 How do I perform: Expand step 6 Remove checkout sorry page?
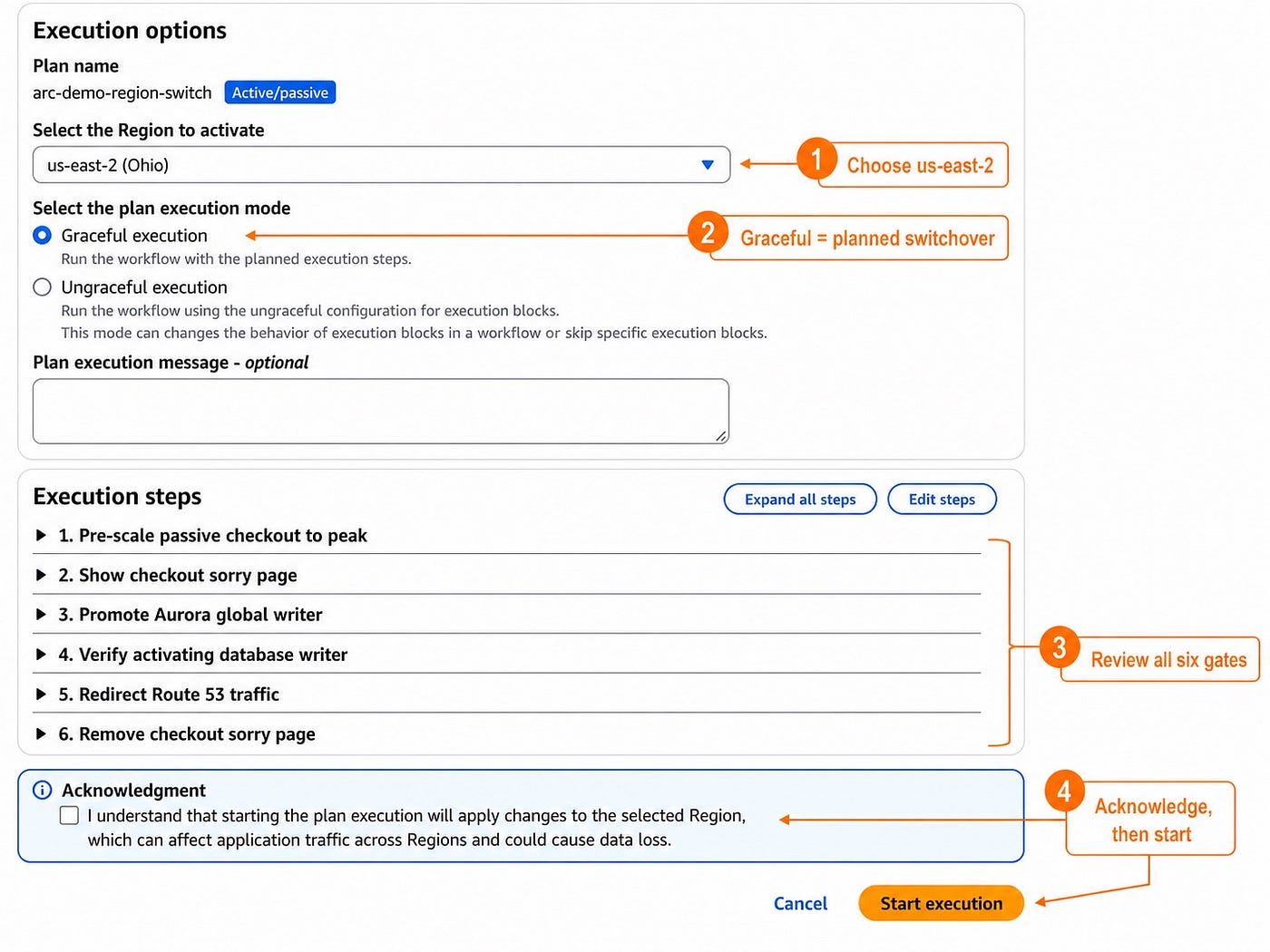[x=506, y=734]
